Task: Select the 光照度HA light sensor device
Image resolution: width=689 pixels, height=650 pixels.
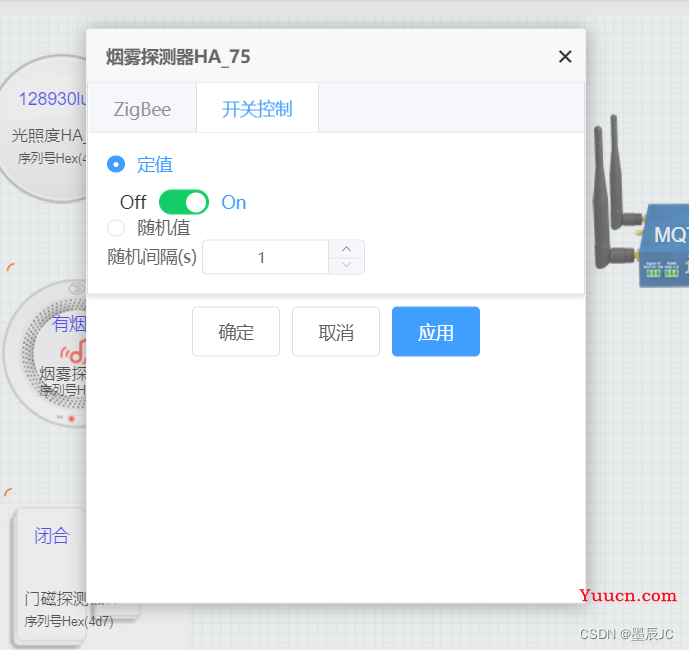Action: [x=44, y=128]
